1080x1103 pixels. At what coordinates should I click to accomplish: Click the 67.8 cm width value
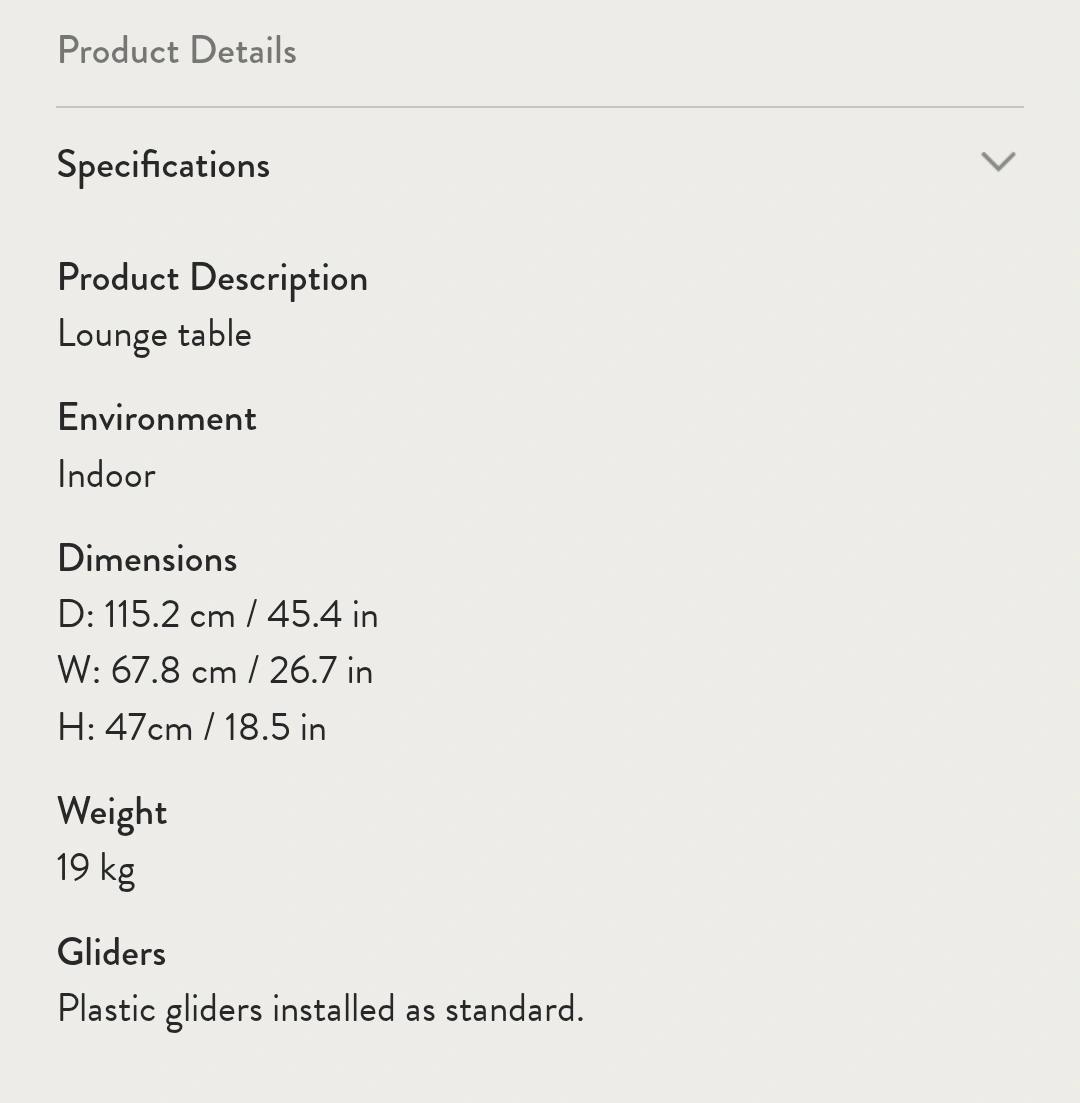(173, 671)
